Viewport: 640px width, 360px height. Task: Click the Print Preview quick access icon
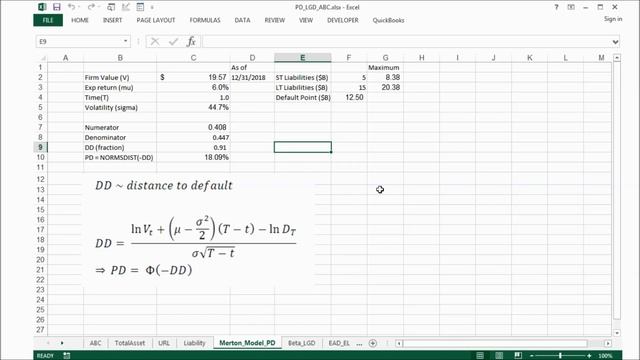[x=111, y=7]
